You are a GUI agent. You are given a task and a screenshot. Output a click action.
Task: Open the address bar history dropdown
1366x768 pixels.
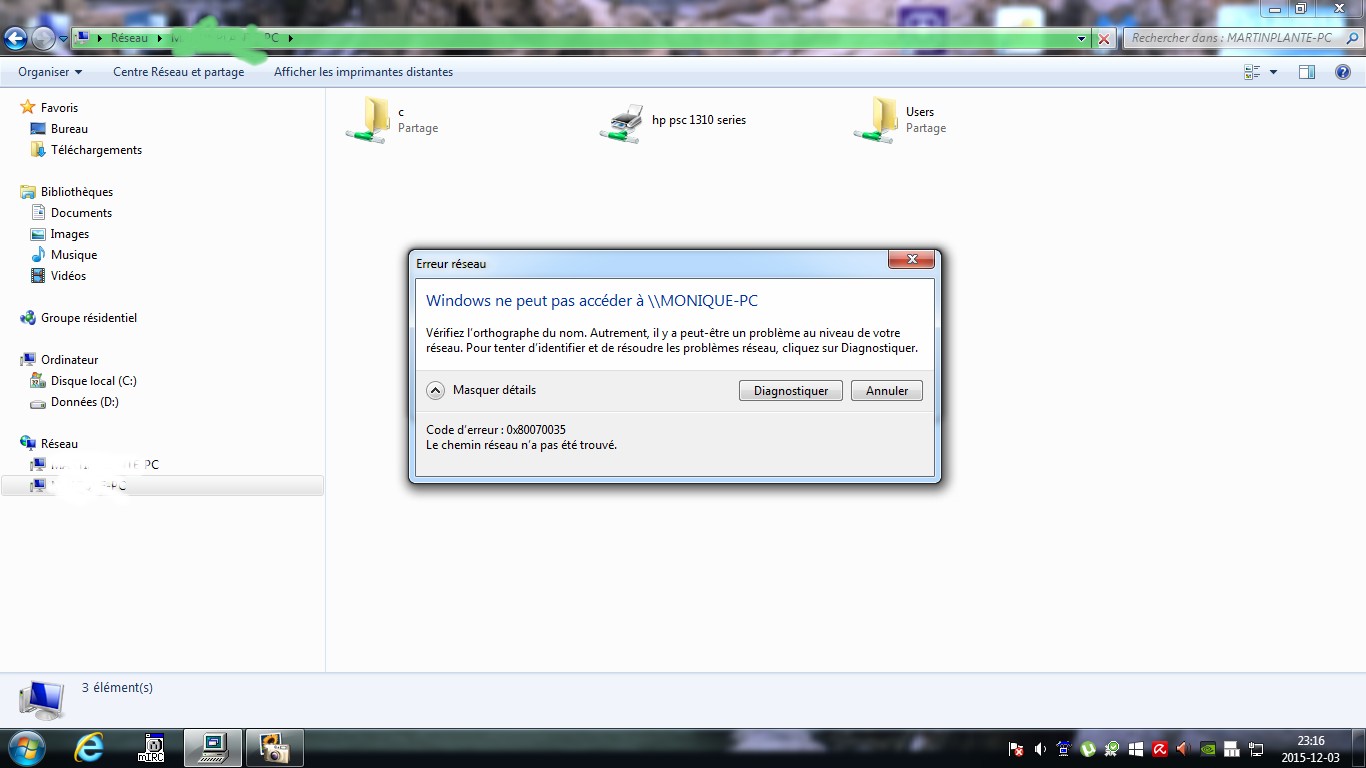click(1082, 39)
